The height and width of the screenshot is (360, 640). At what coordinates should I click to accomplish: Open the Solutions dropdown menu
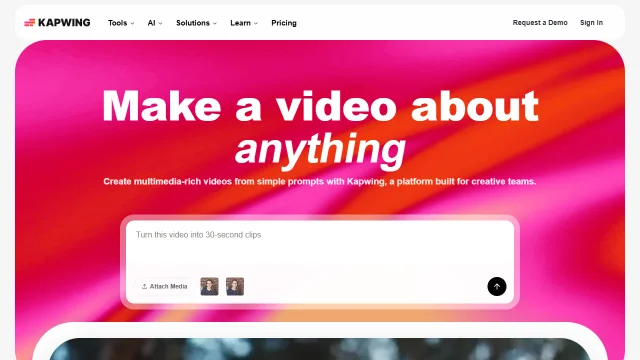[196, 23]
